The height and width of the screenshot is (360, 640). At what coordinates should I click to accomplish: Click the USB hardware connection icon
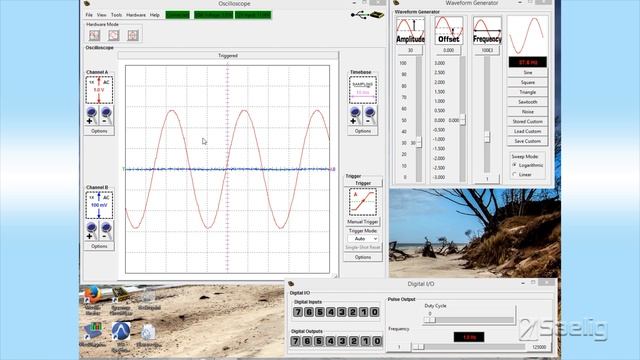pos(367,15)
